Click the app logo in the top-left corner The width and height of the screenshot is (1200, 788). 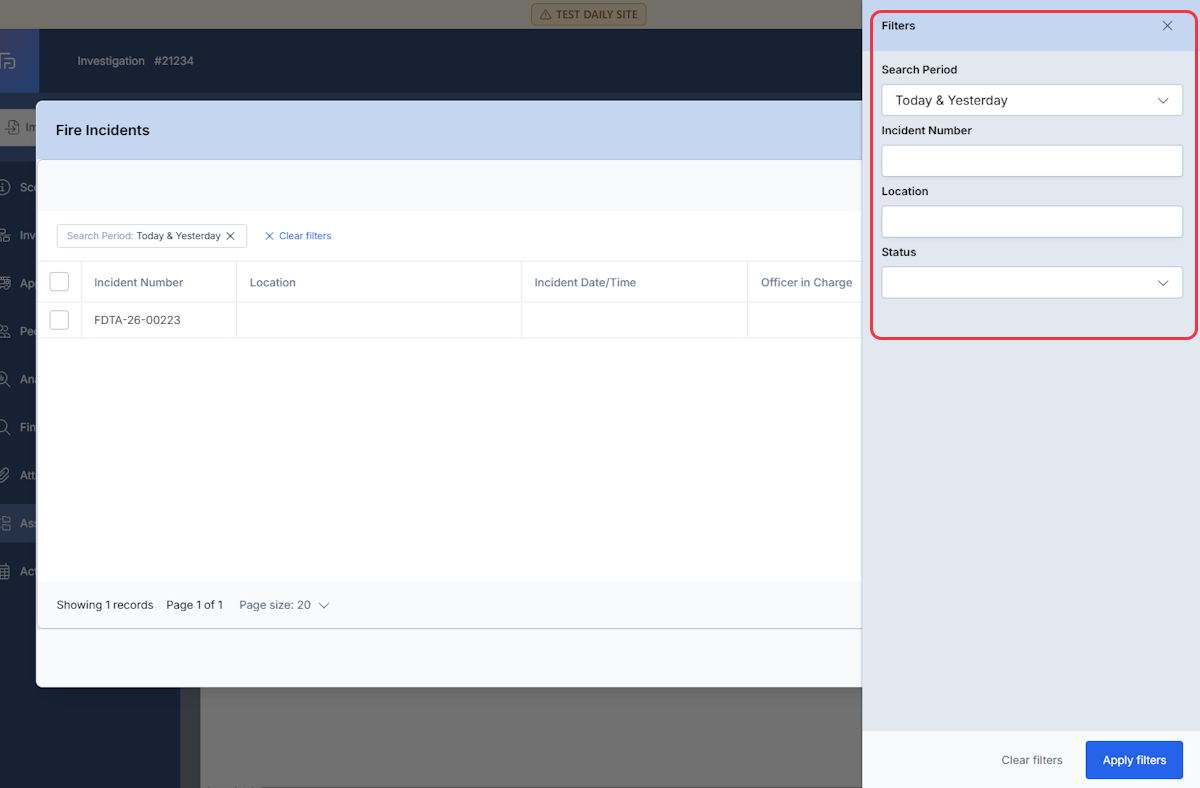[8, 61]
